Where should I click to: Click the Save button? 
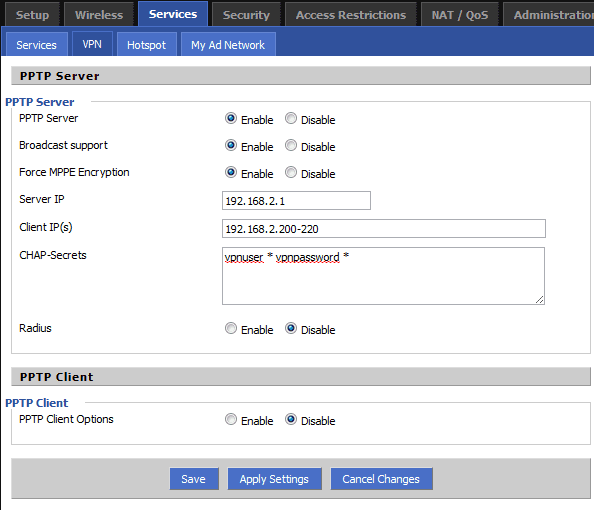pyautogui.click(x=194, y=479)
